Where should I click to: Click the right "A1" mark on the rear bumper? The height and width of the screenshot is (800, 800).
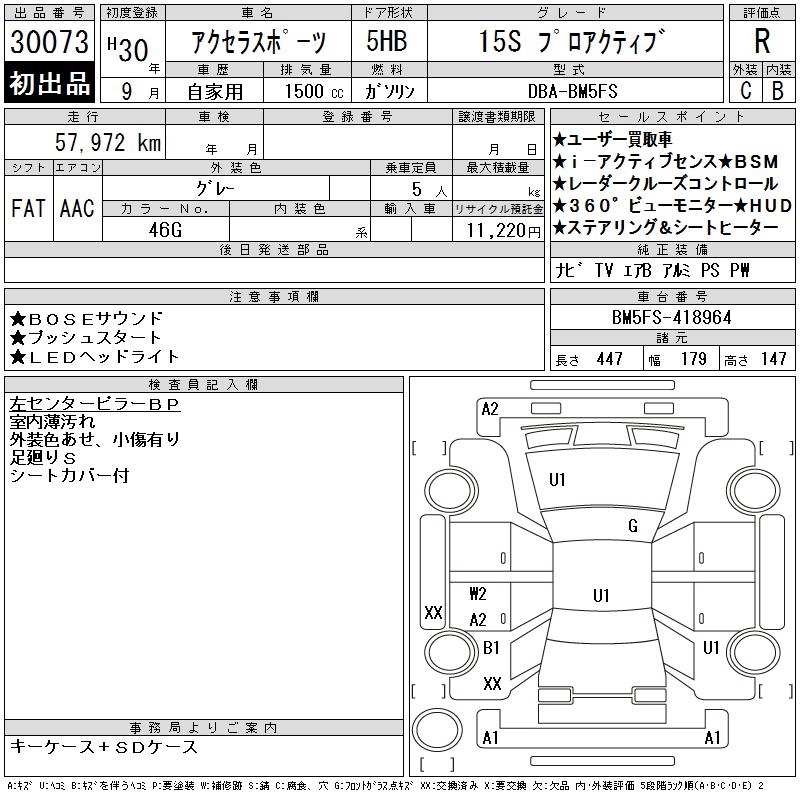pos(712,738)
